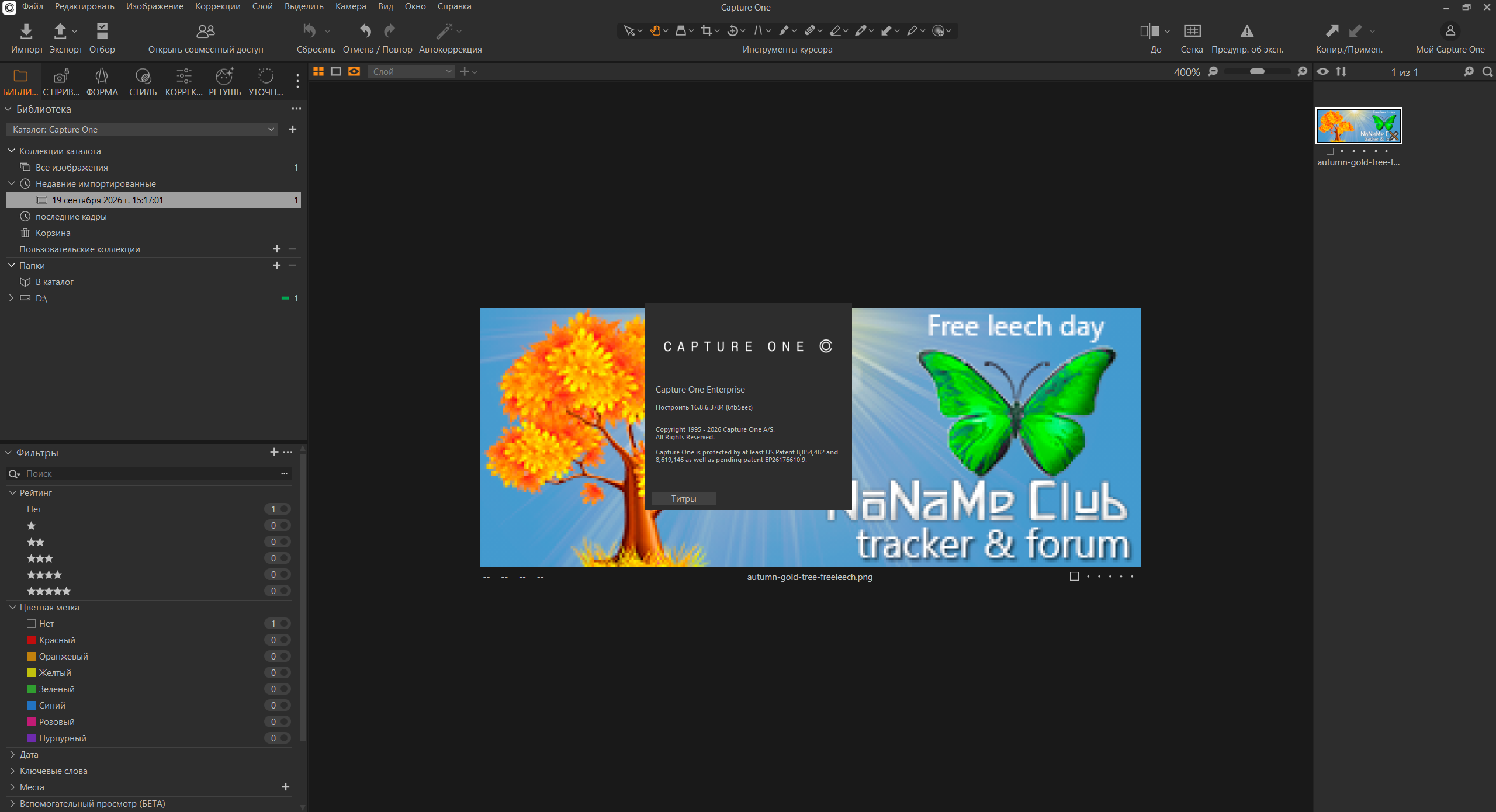
Task: Click Открыть совместный доступ button
Action: click(x=206, y=38)
